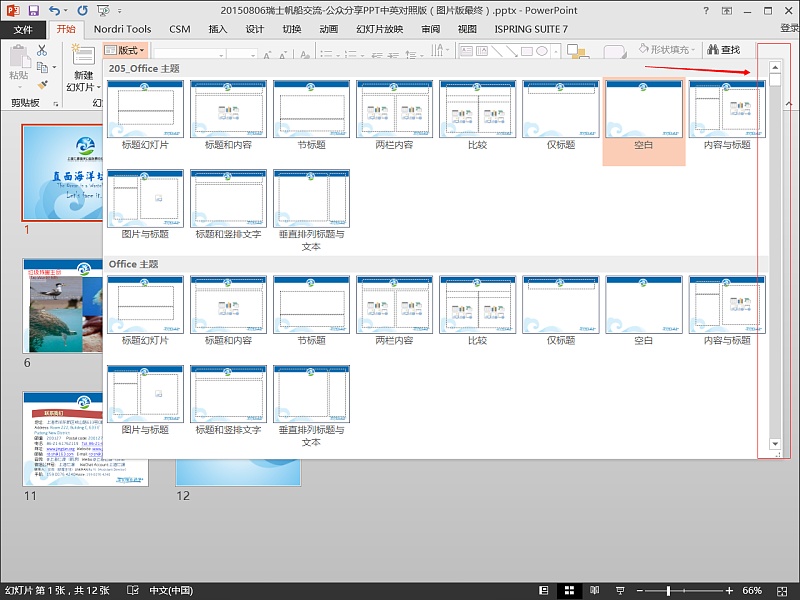800x600 pixels.
Task: Open the Shape Fill dropdown
Action: [667, 49]
